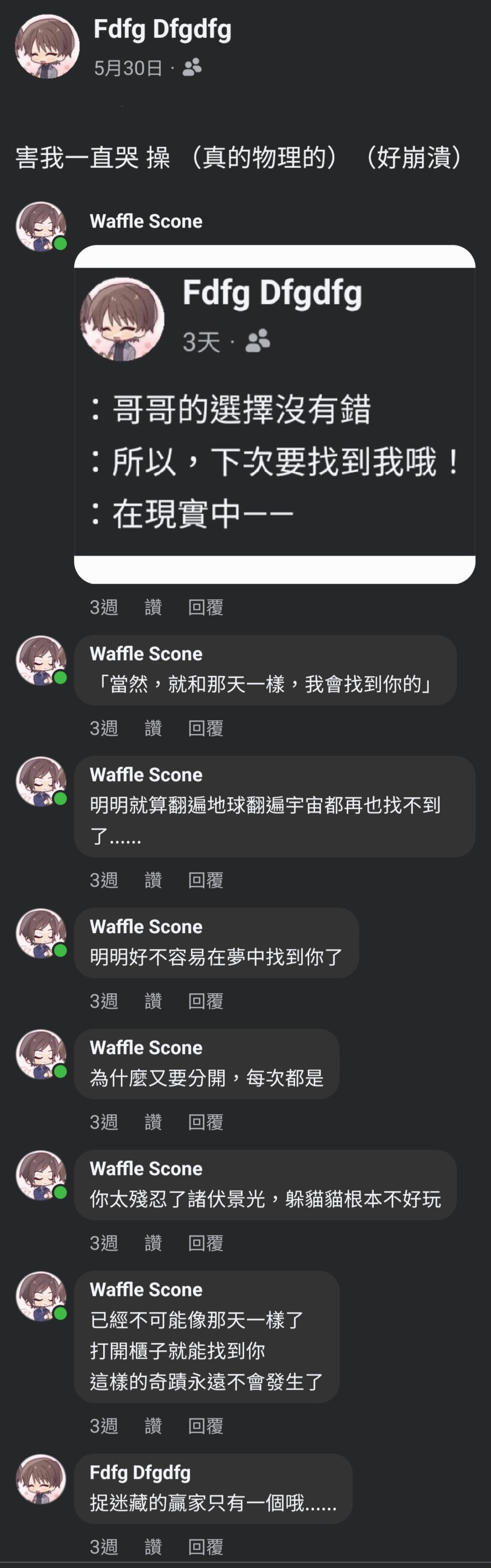
Task: Open Waffle Scone avatar beside 明明好不容易 comment
Action: (x=41, y=933)
